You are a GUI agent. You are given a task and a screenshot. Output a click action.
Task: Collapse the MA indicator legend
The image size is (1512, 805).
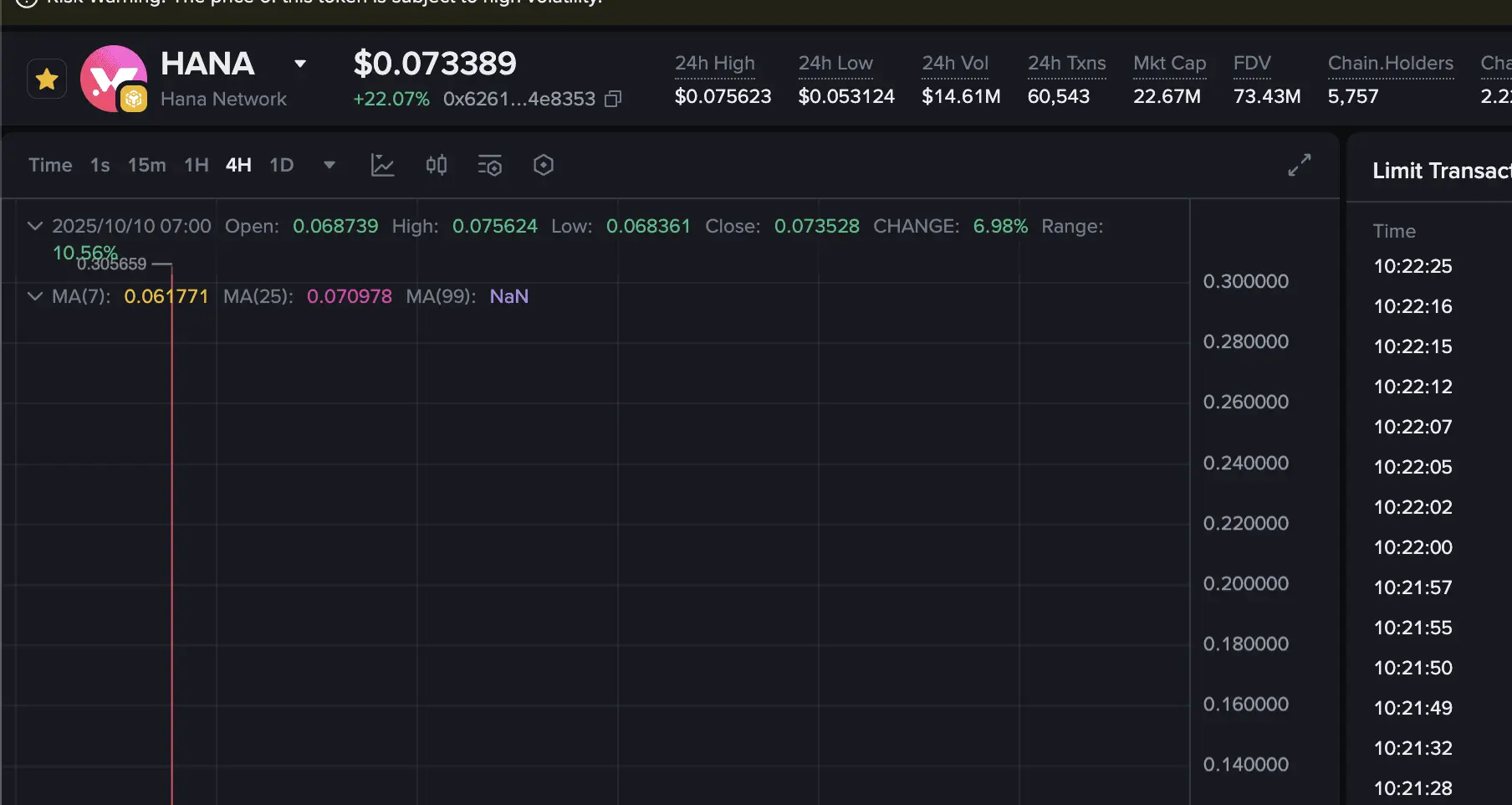tap(35, 296)
